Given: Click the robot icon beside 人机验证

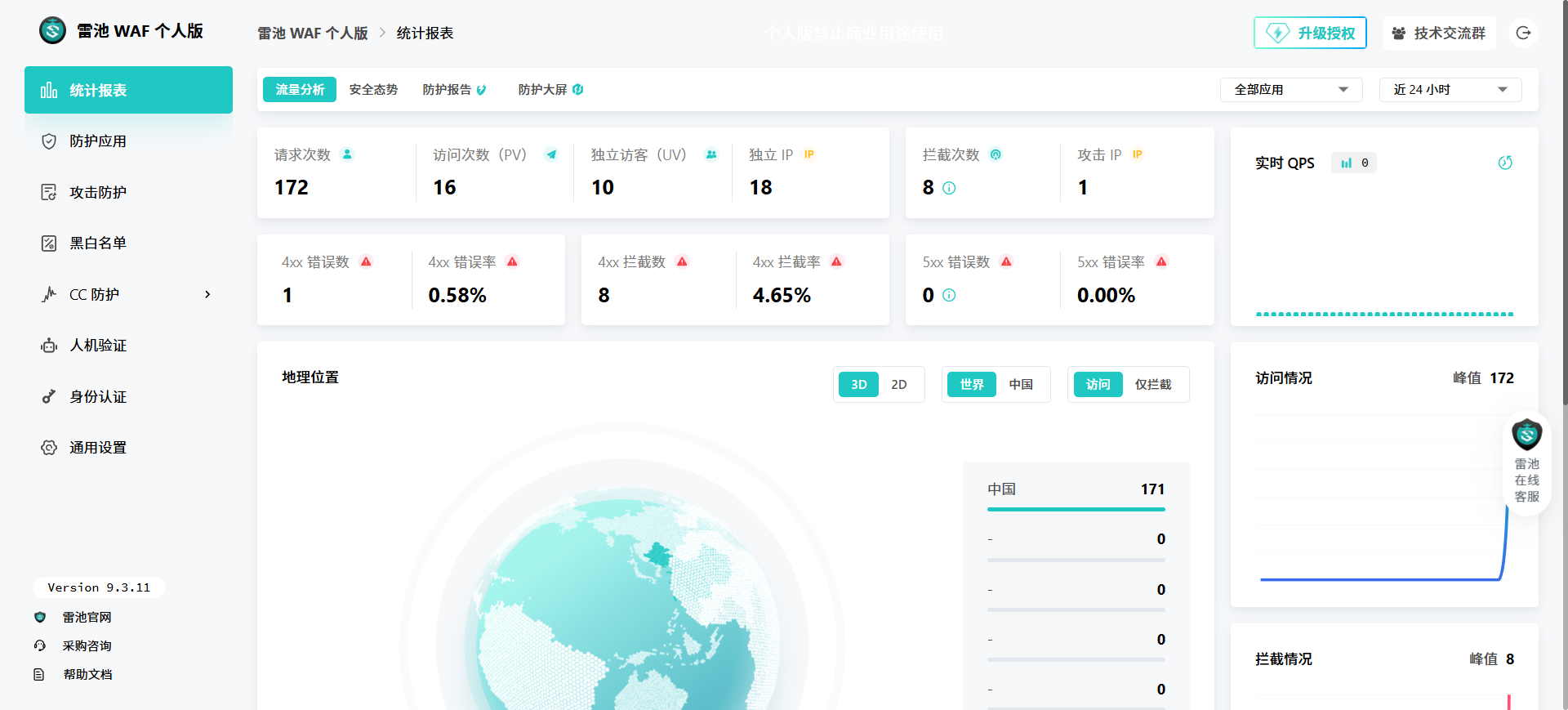Looking at the screenshot, I should pos(49,346).
